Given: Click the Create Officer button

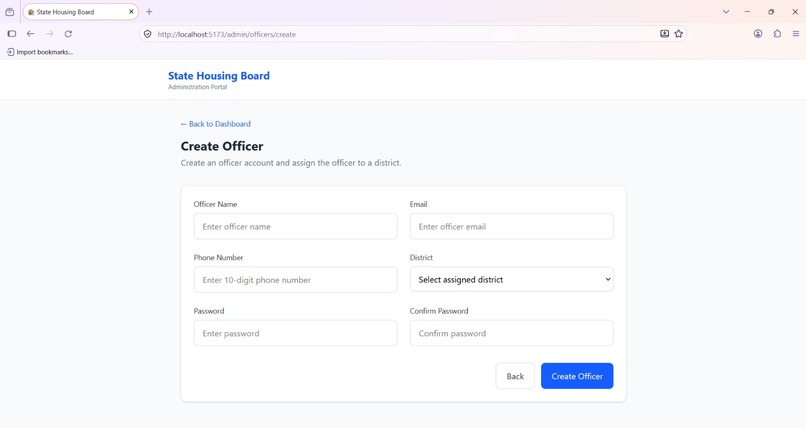Looking at the screenshot, I should [577, 376].
